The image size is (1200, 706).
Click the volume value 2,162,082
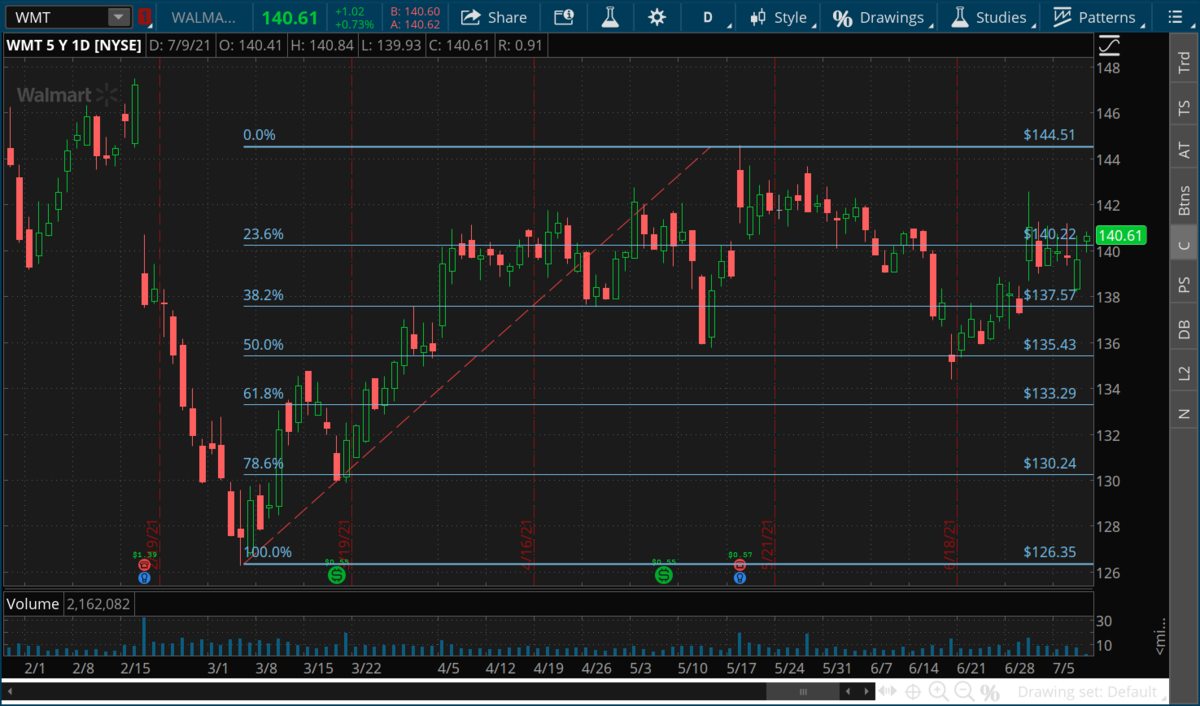pos(98,604)
